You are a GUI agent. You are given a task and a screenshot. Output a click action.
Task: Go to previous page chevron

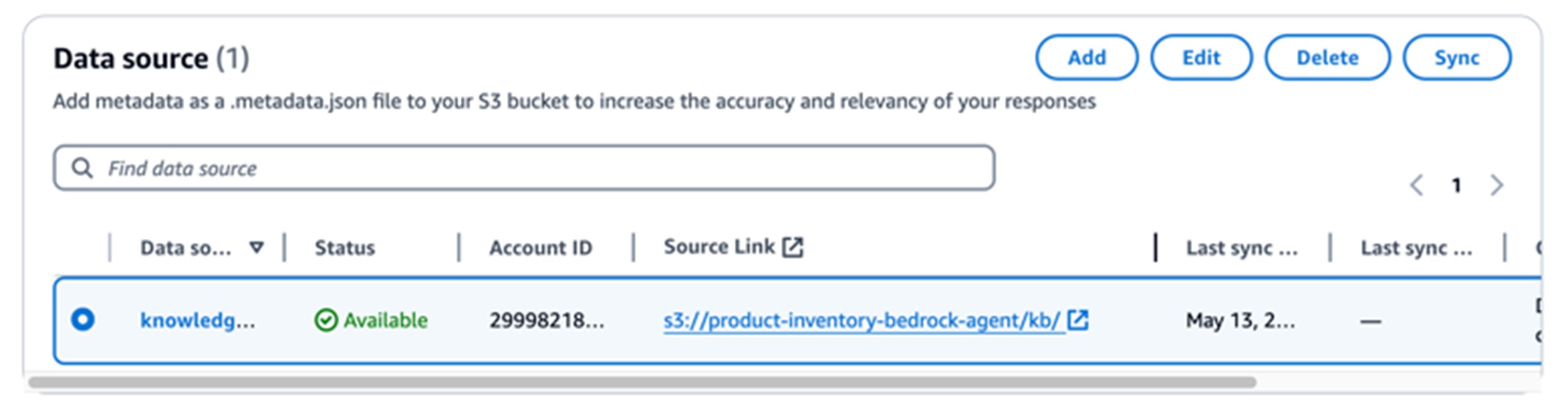point(1417,185)
